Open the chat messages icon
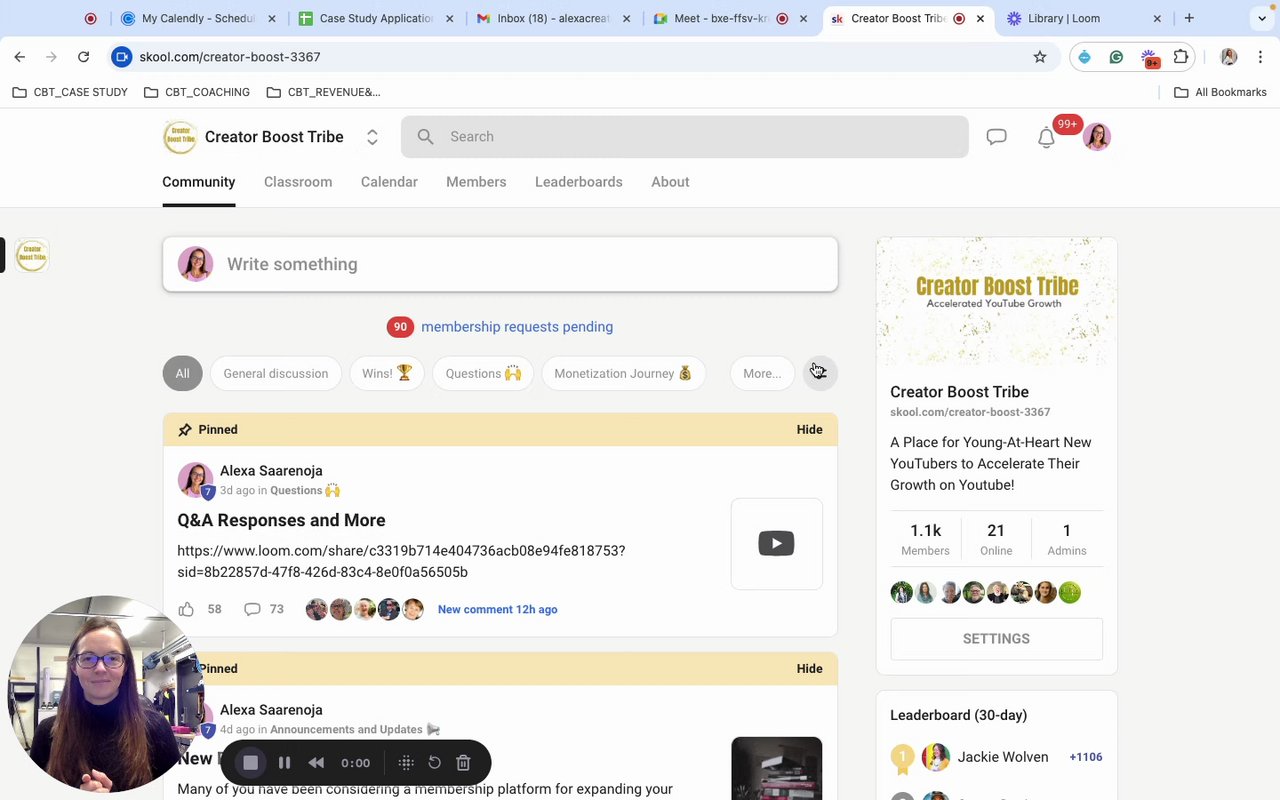This screenshot has height=800, width=1280. coord(996,137)
